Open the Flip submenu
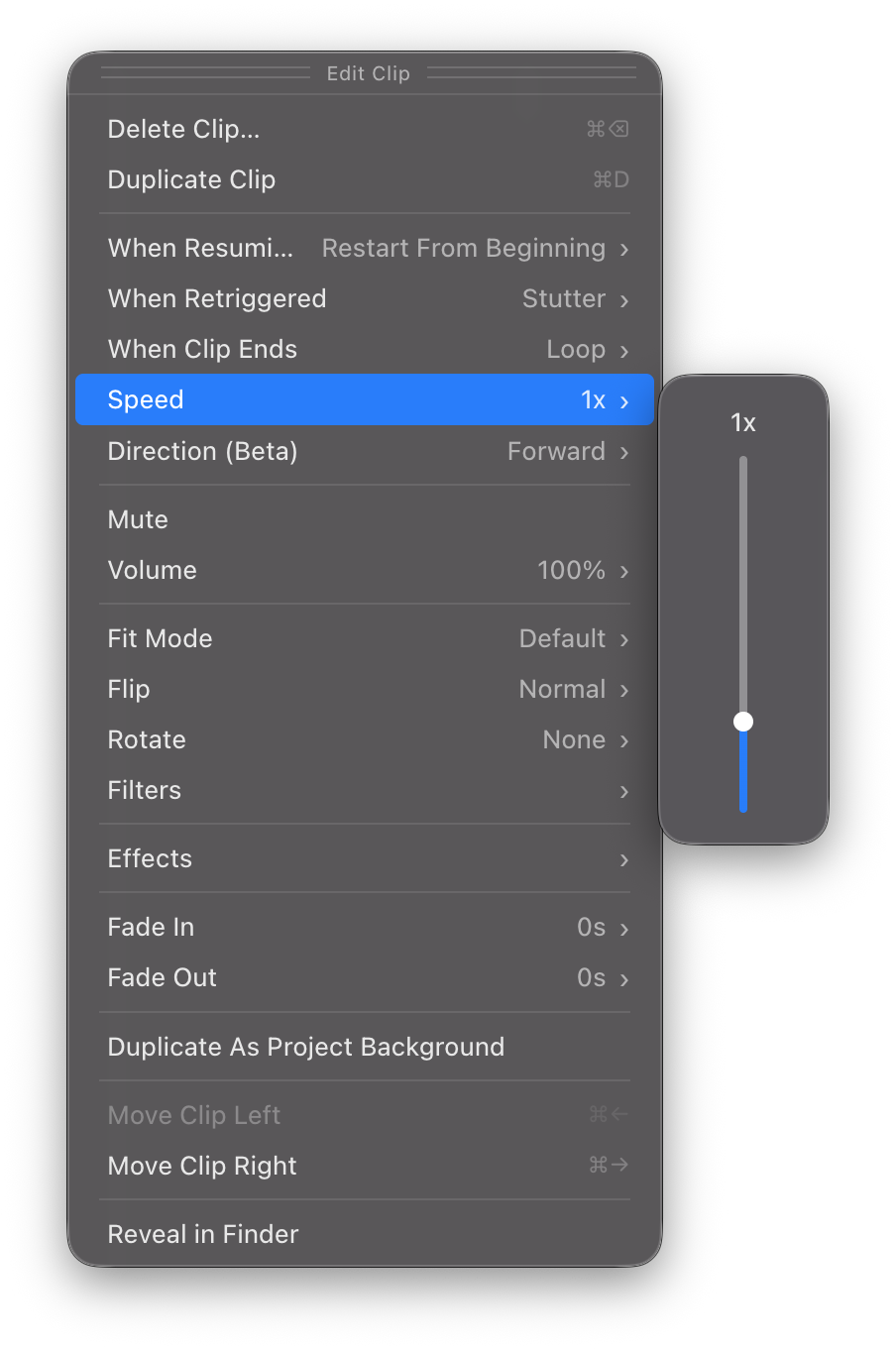This screenshot has width=896, height=1350. pos(367,689)
